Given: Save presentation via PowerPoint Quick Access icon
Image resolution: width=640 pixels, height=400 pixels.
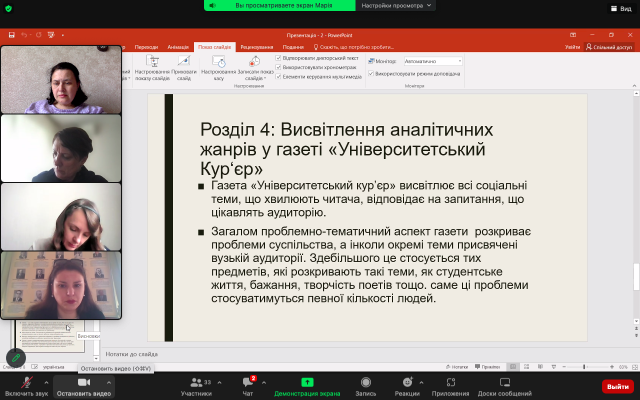Looking at the screenshot, I should coord(11,35).
